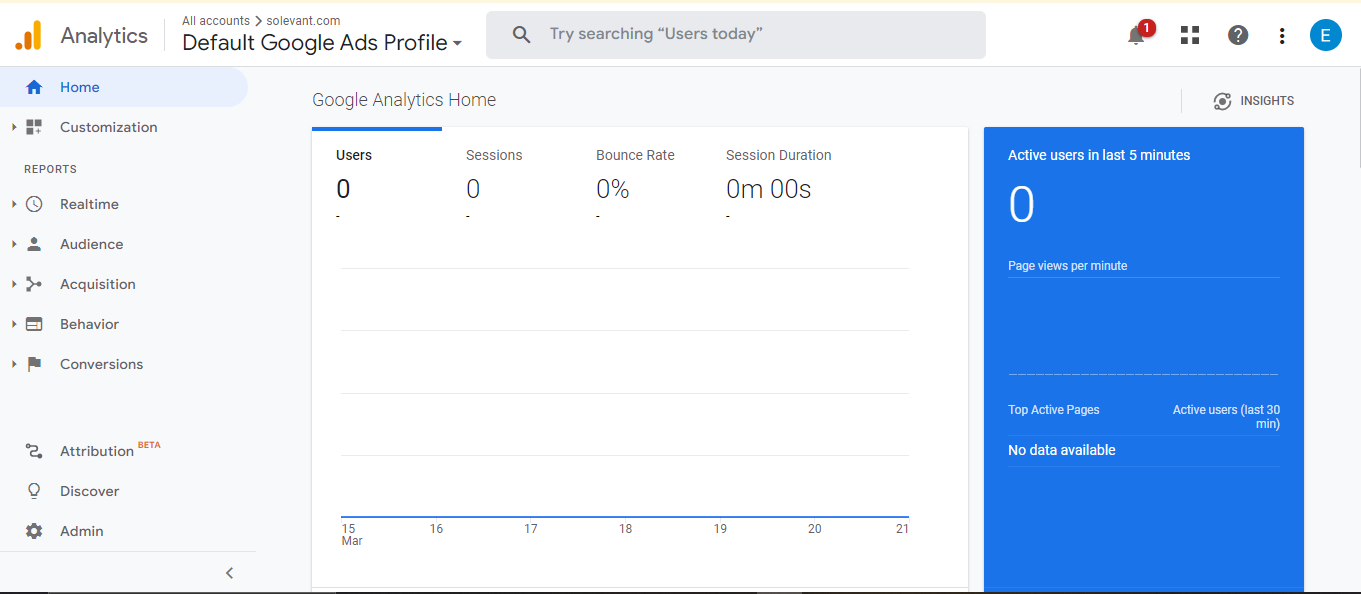Click the solevant.com breadcrumb link

(x=301, y=20)
